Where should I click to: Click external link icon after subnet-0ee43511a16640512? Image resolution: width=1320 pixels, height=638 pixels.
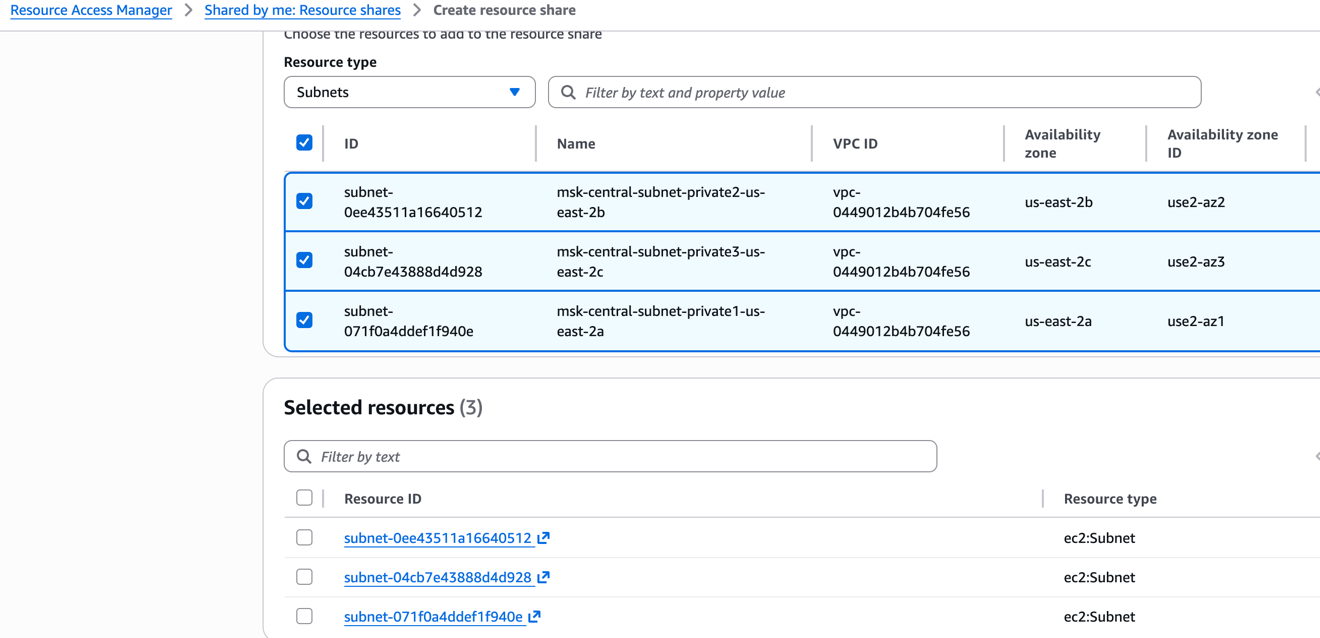coord(543,538)
